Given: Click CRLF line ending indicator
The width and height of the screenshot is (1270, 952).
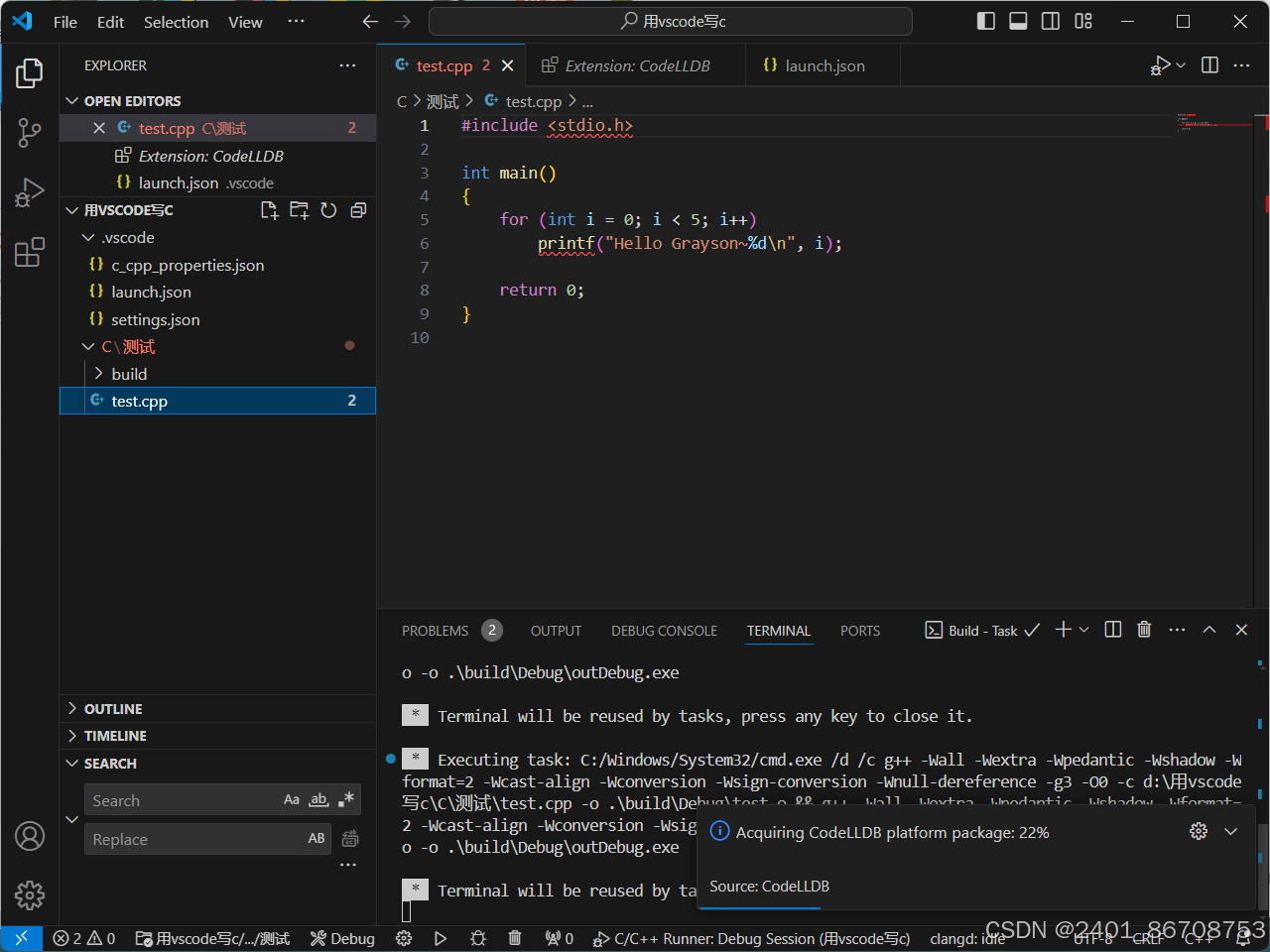Looking at the screenshot, I should pos(1148,938).
